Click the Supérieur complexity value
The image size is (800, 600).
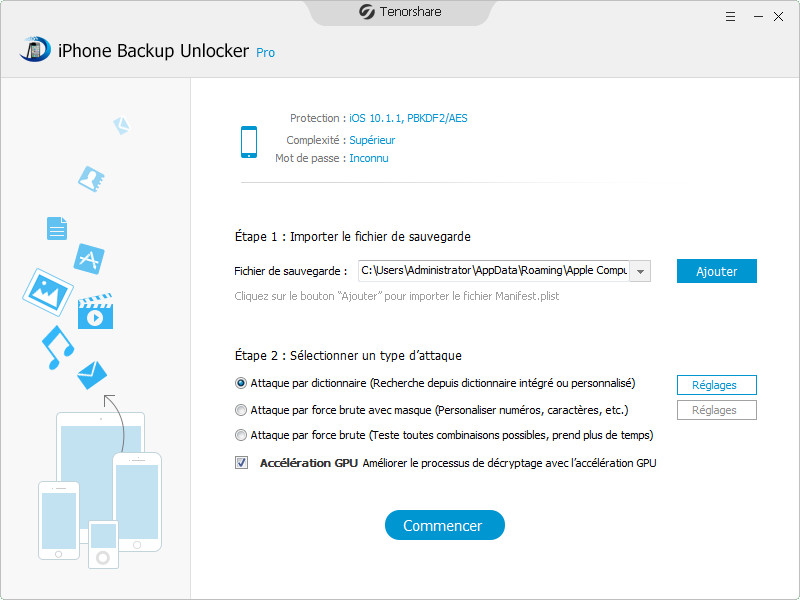pos(372,140)
